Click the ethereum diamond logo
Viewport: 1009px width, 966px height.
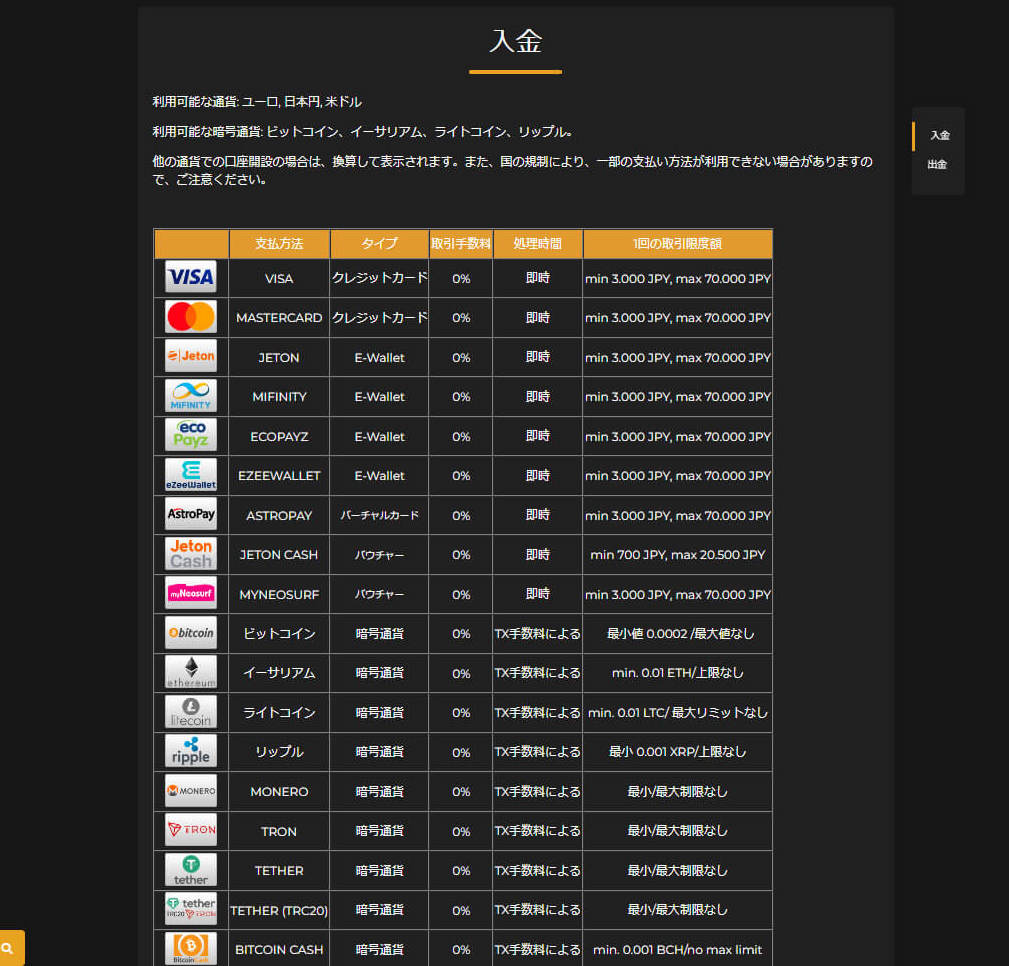coord(190,672)
